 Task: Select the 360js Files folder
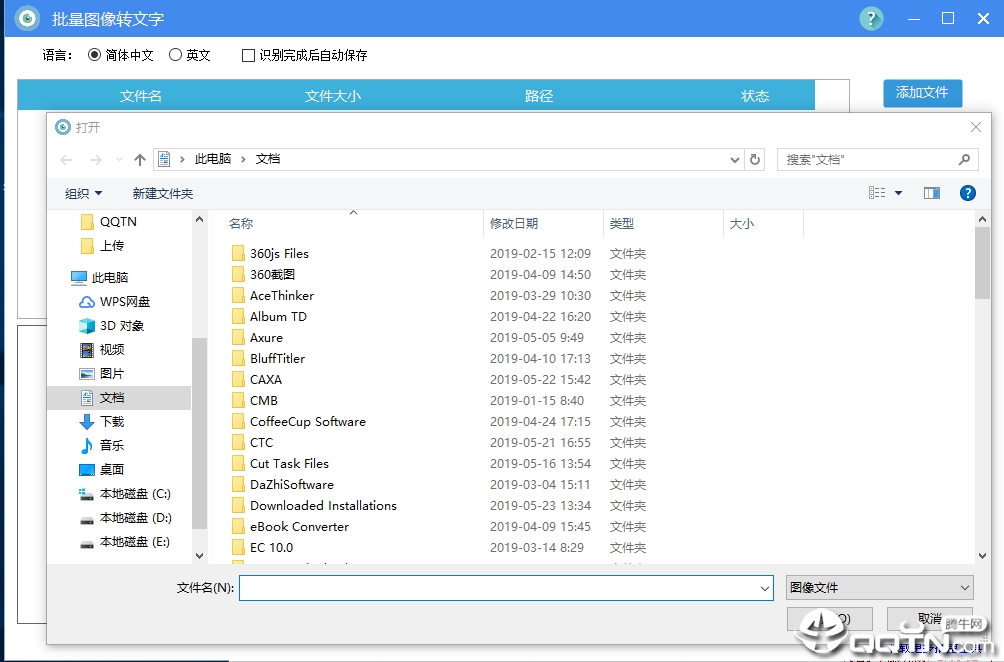click(279, 254)
